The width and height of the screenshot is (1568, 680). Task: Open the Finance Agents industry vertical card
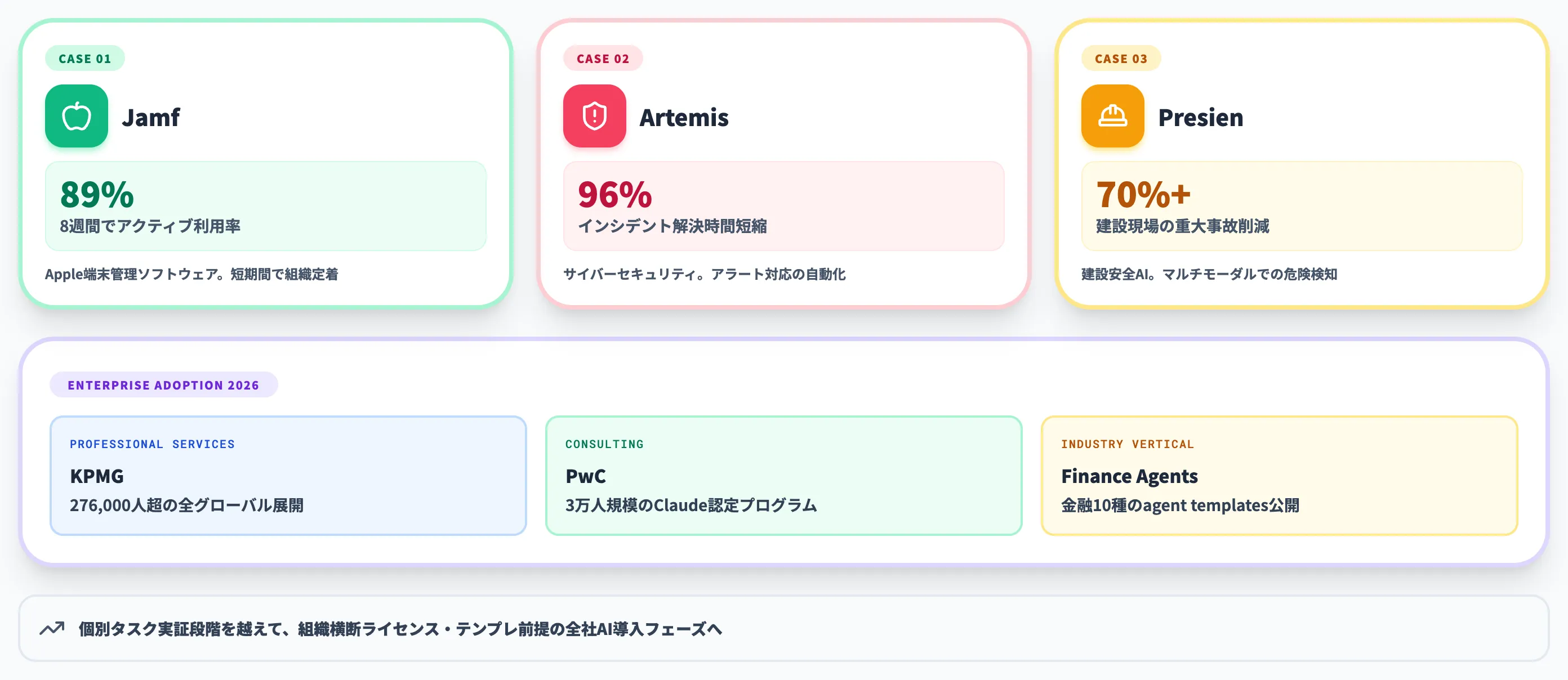(1279, 476)
